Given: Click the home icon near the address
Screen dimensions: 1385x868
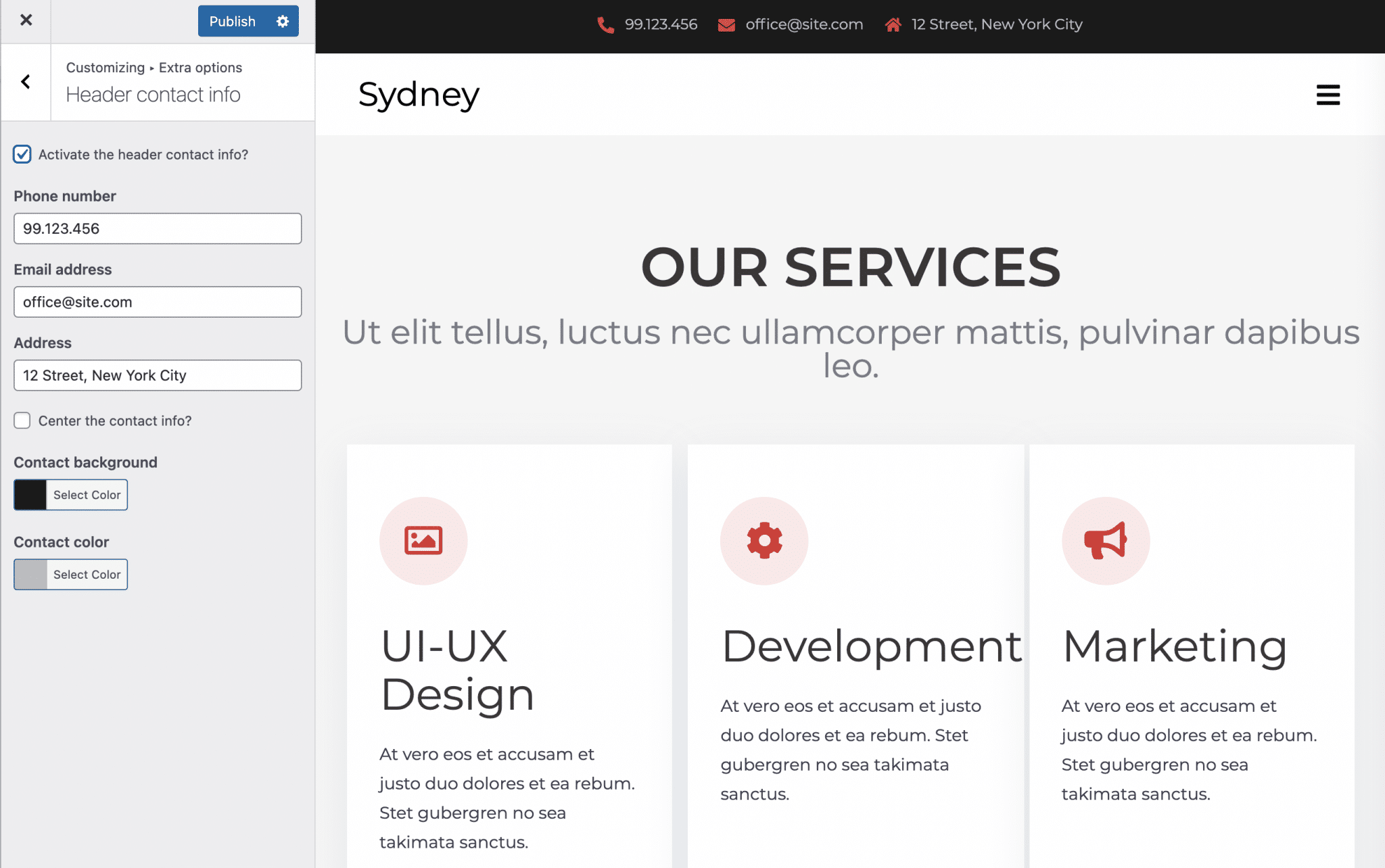Looking at the screenshot, I should pos(893,24).
